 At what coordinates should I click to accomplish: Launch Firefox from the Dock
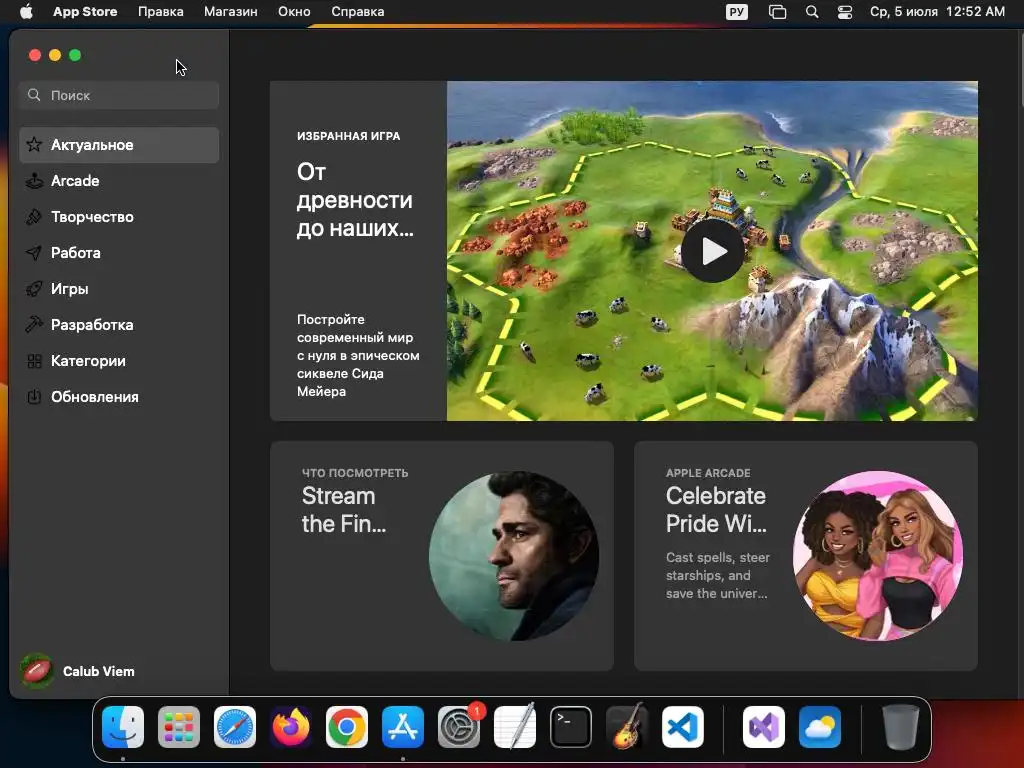click(x=291, y=727)
